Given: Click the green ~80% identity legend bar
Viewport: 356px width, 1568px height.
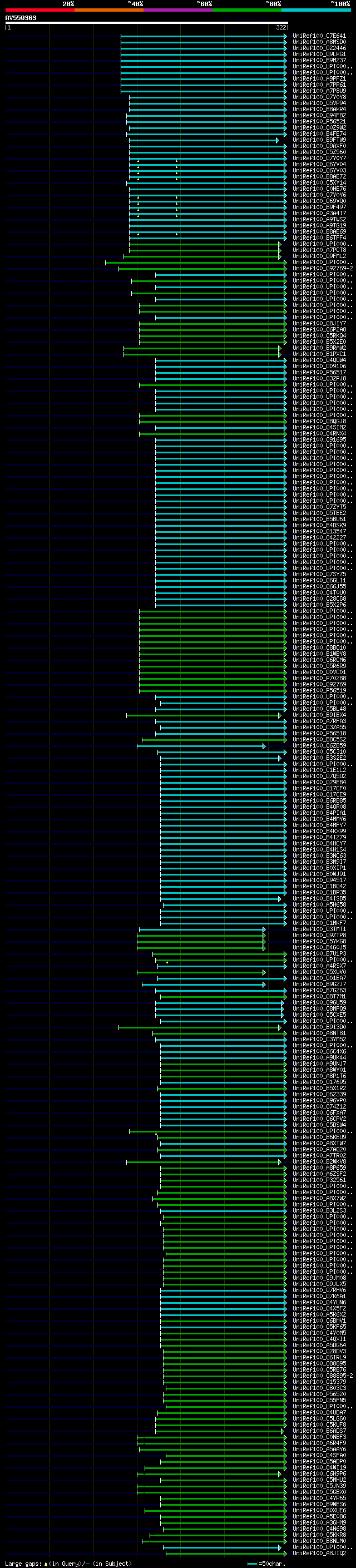Looking at the screenshot, I should 247,10.
